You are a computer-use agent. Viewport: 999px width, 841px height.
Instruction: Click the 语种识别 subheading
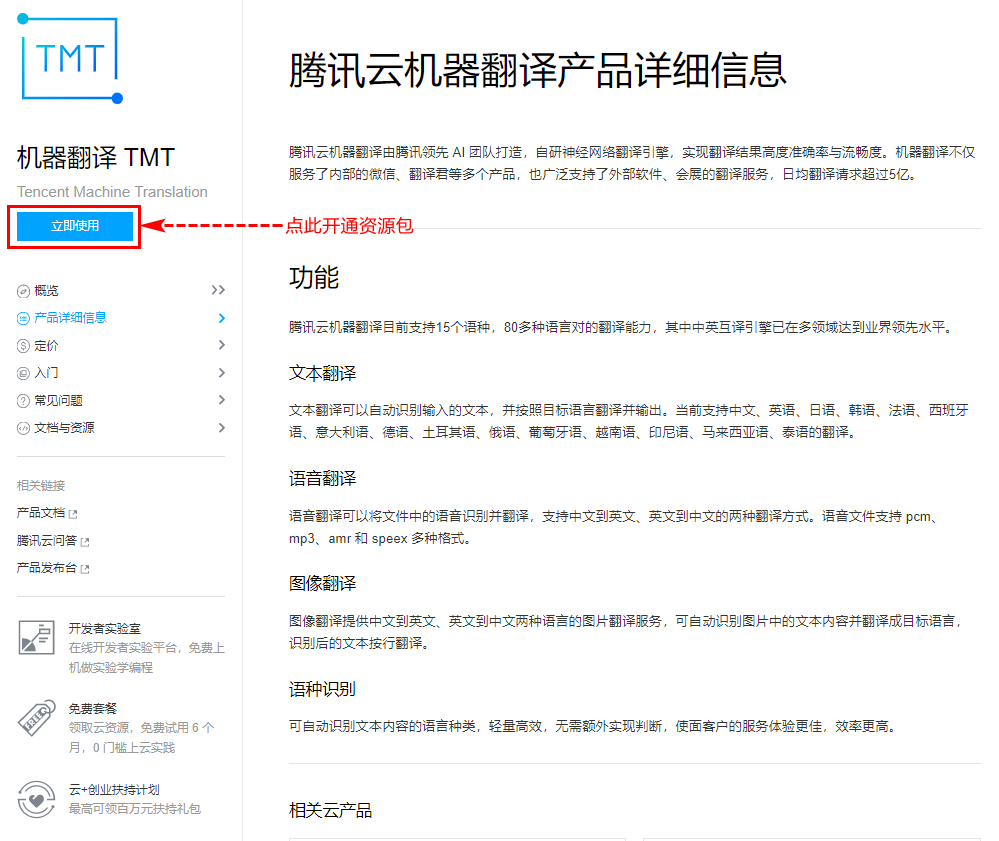[x=322, y=689]
